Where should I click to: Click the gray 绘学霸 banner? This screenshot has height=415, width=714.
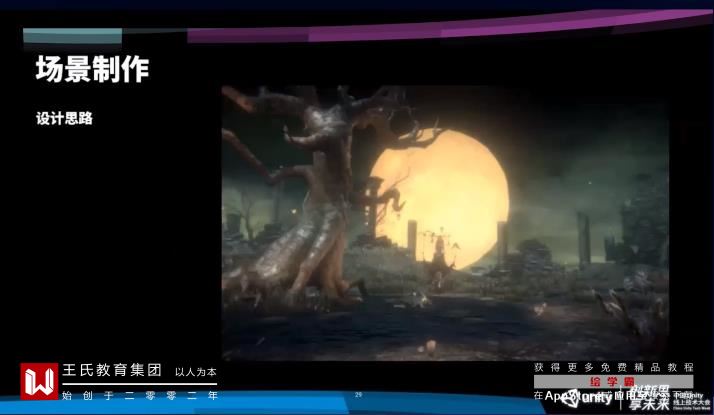613,382
